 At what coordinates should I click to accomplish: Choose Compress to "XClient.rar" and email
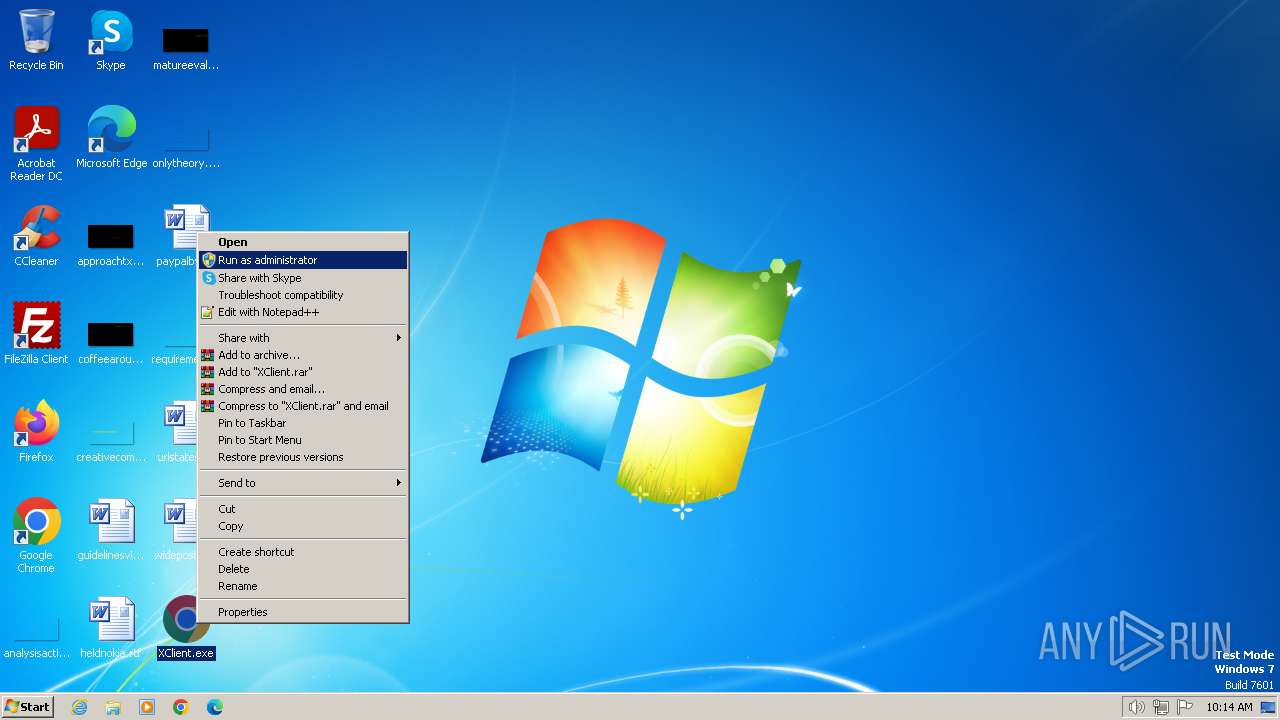303,406
